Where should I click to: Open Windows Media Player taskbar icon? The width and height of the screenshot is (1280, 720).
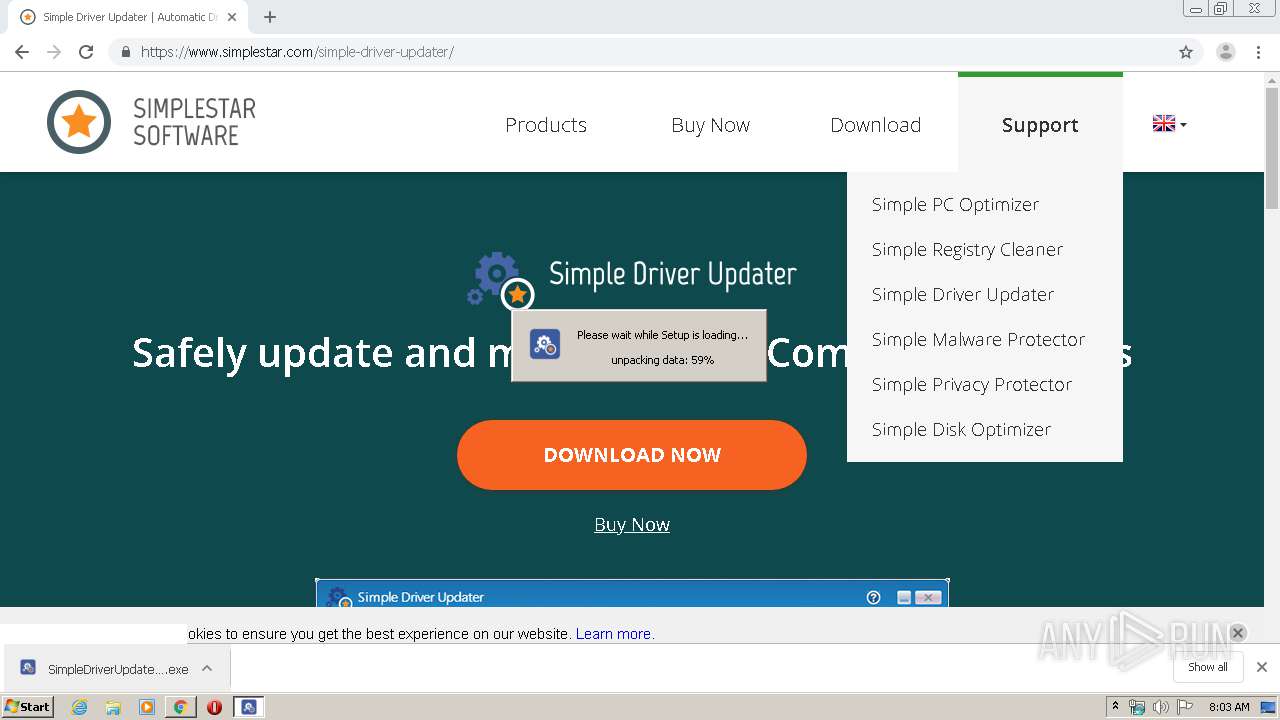click(147, 707)
